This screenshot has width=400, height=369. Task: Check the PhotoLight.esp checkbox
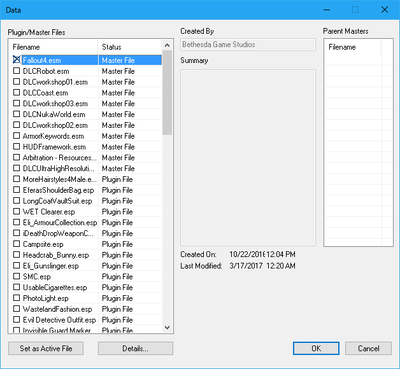[16, 298]
